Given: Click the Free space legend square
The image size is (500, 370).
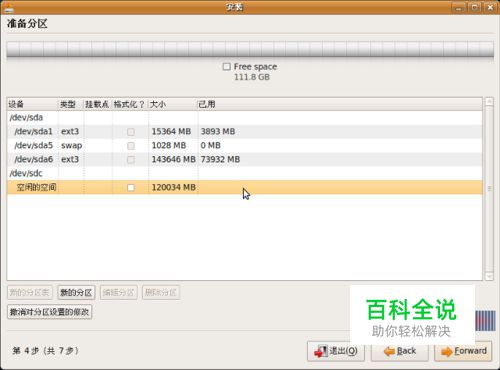Looking at the screenshot, I should pos(226,67).
